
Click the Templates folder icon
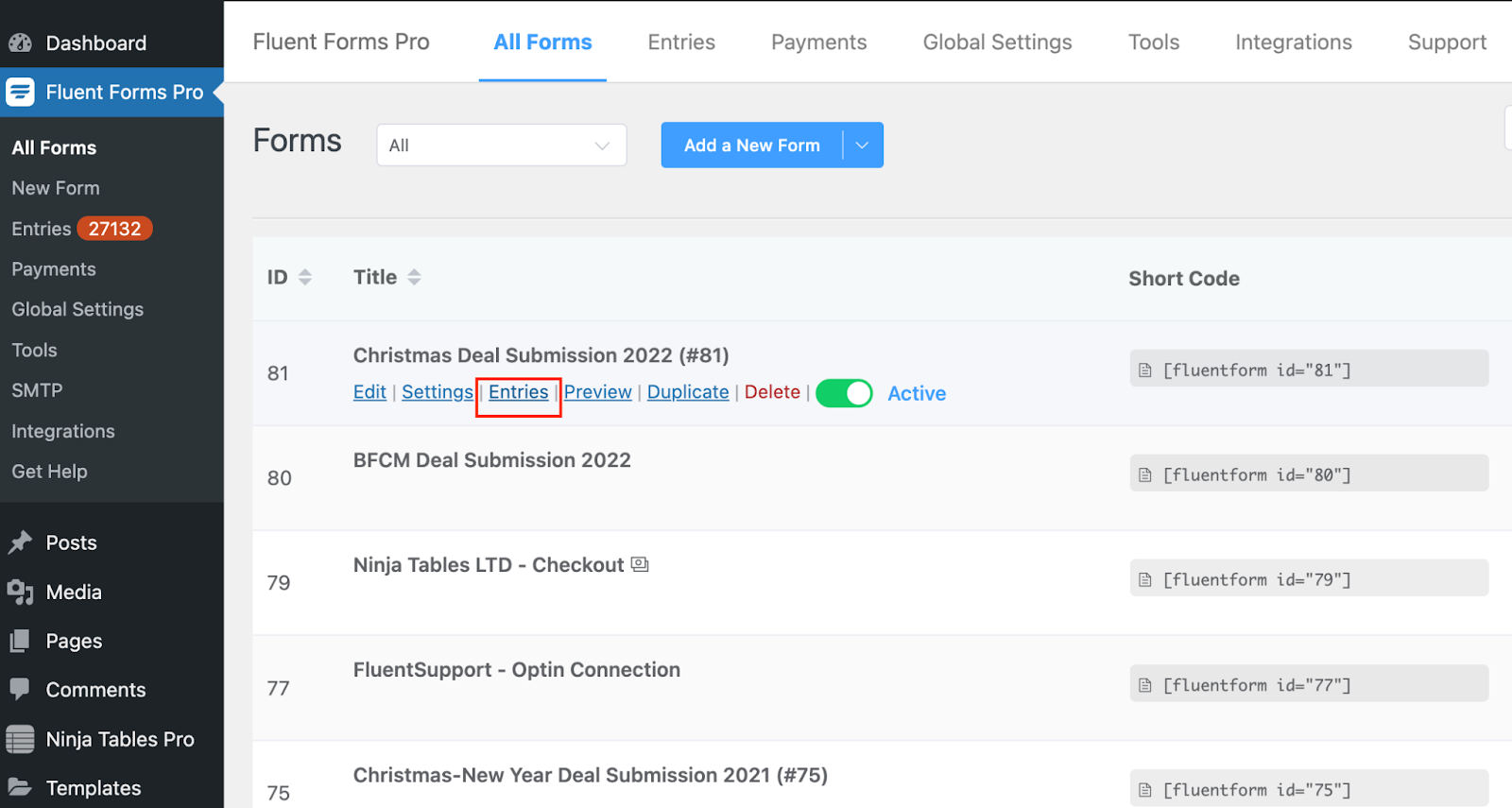pos(20,787)
